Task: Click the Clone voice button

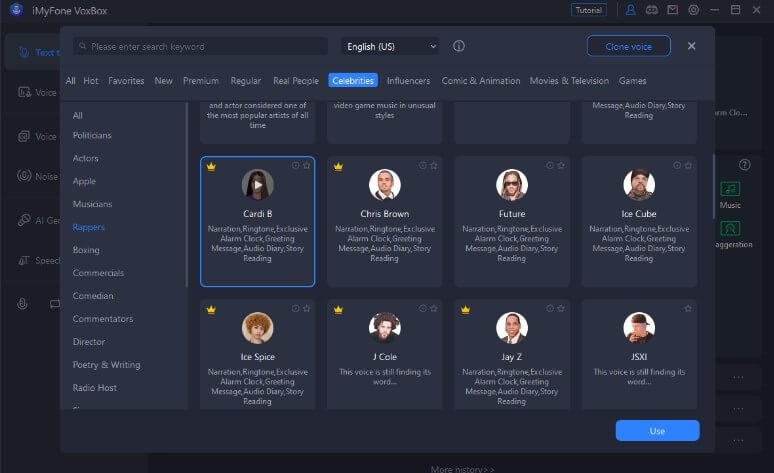Action: pyautogui.click(x=628, y=46)
